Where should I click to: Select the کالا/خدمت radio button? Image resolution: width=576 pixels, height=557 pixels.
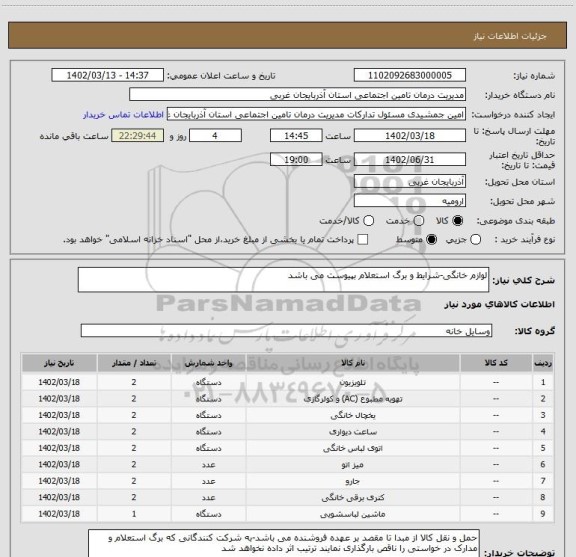[x=368, y=221]
